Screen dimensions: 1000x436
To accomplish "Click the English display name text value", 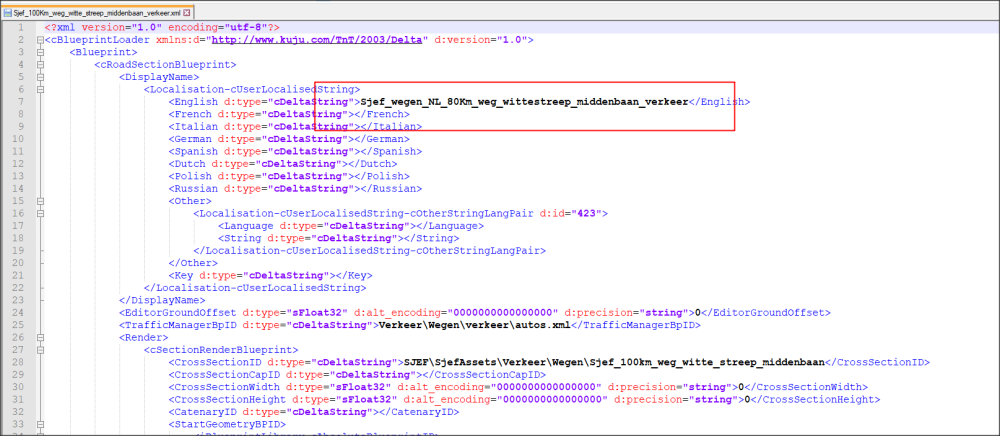I will tap(526, 102).
